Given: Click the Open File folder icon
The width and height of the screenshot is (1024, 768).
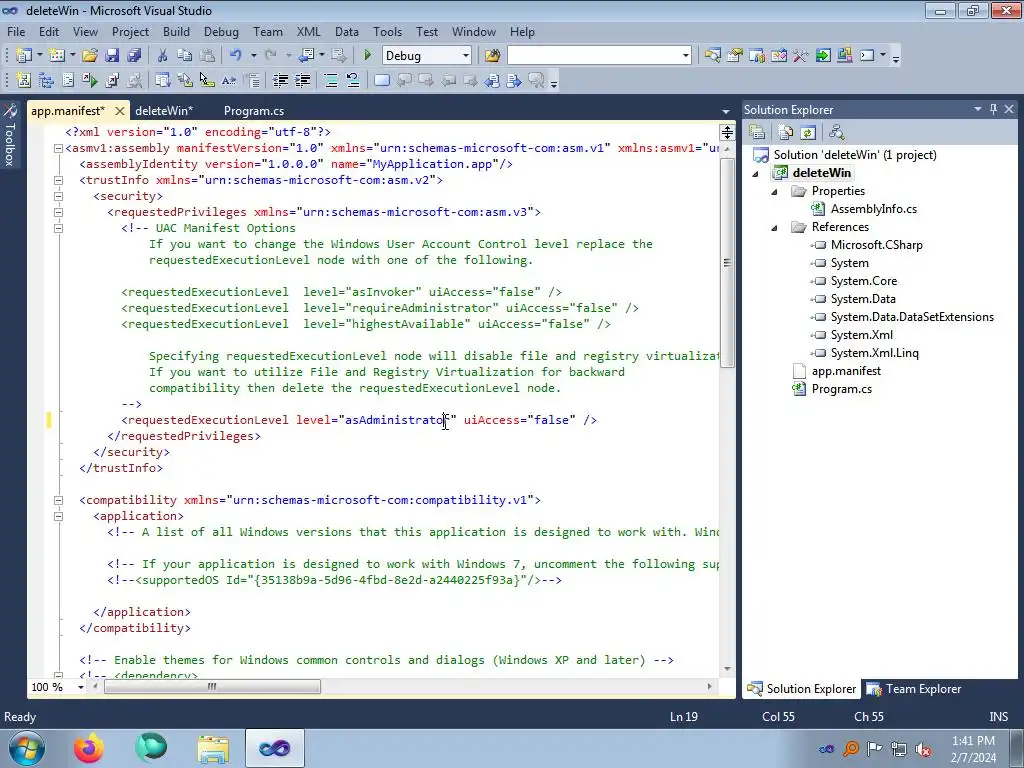Looking at the screenshot, I should pyautogui.click(x=90, y=56).
